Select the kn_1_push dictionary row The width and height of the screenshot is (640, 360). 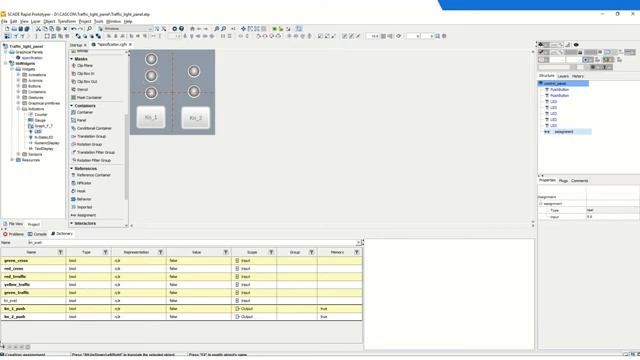(181, 309)
